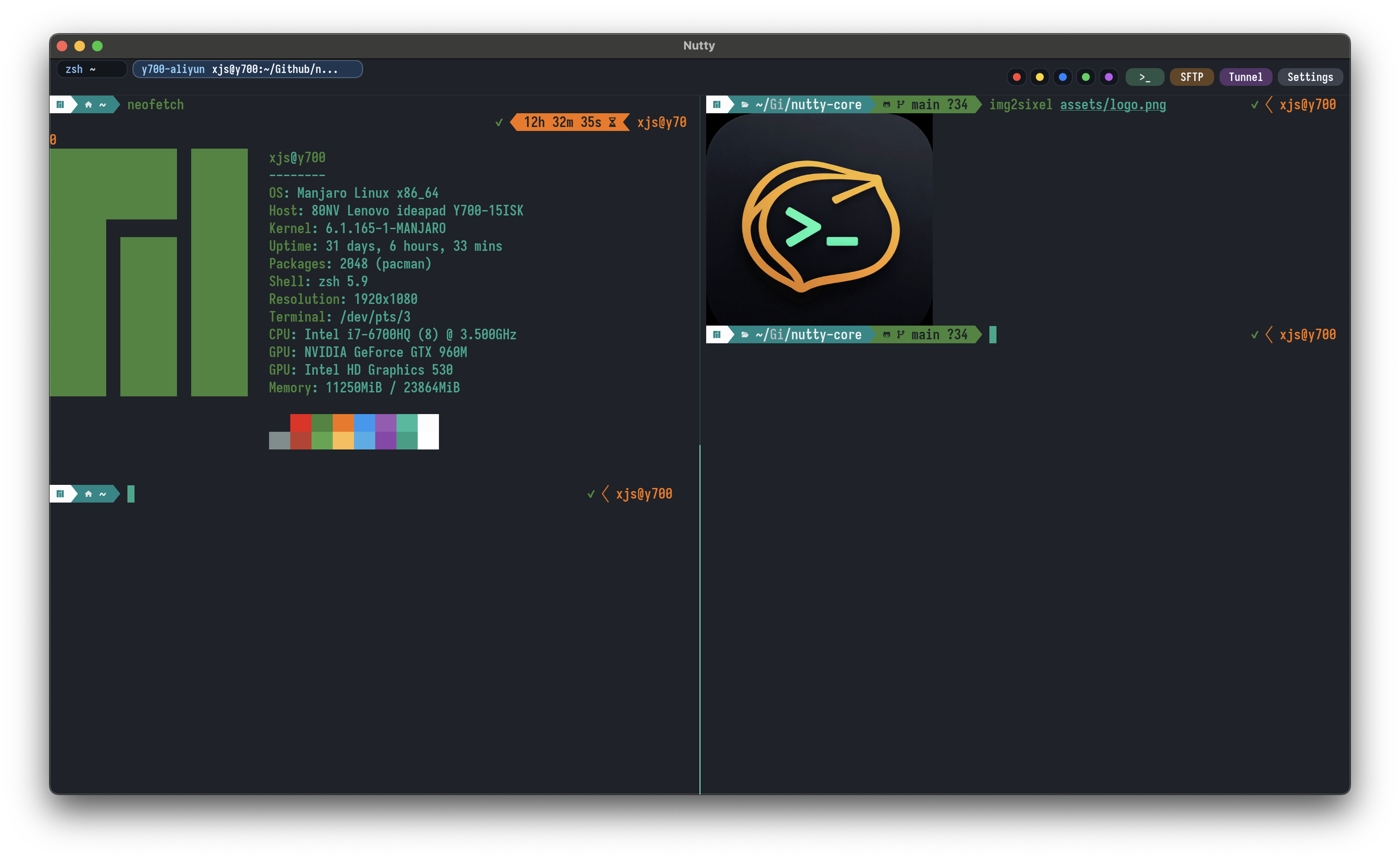Click the 'Packages: 2048 (pacman)' line
The image size is (1400, 860).
click(350, 263)
